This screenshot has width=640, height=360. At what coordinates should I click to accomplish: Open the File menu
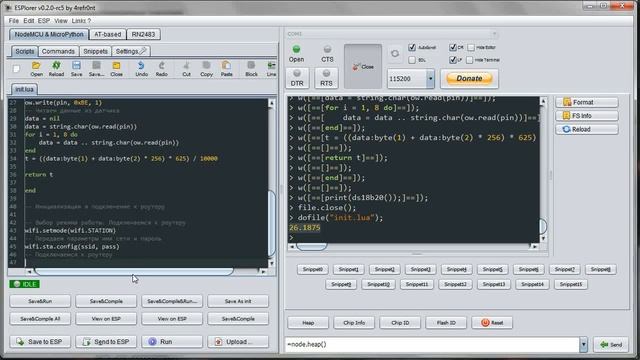coord(13,20)
